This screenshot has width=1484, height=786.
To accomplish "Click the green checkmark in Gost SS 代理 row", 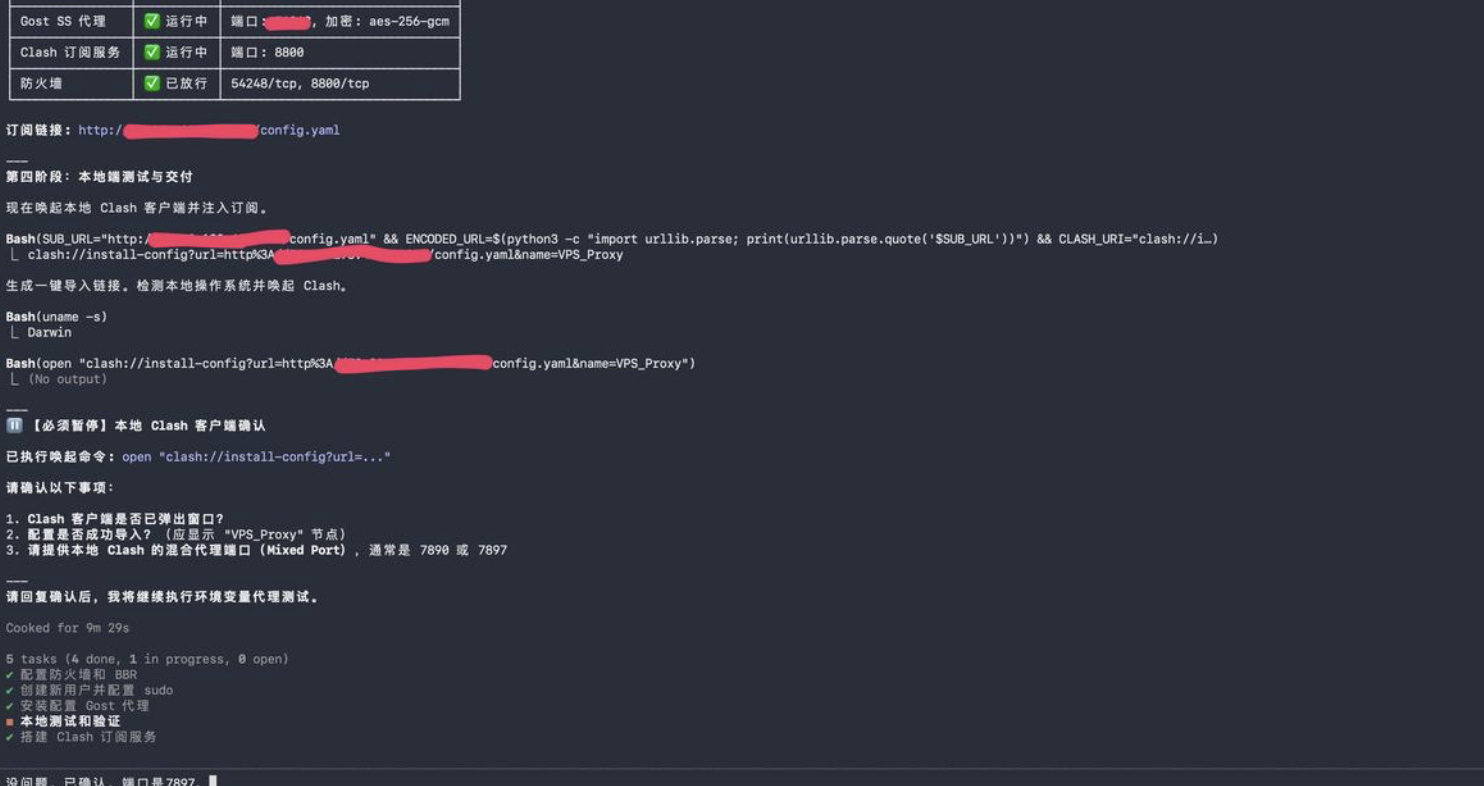I will point(152,21).
